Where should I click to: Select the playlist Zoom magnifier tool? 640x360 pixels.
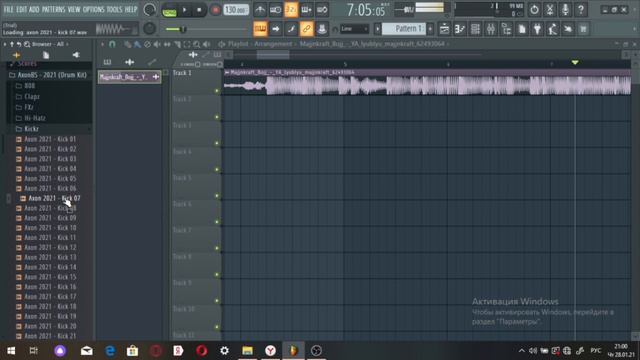click(x=197, y=44)
